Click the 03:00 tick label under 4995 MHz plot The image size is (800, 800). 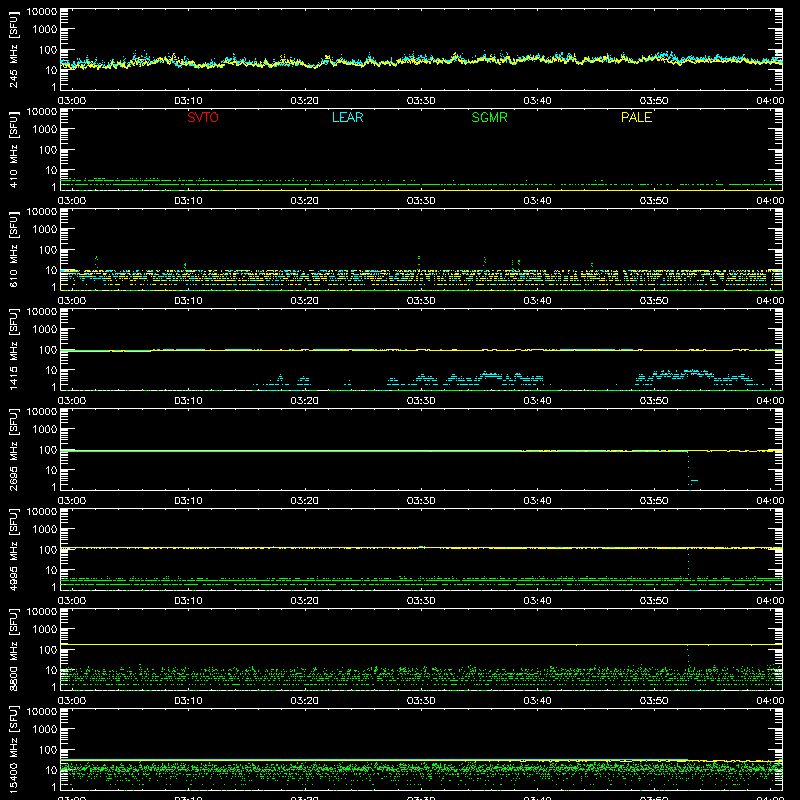[72, 601]
